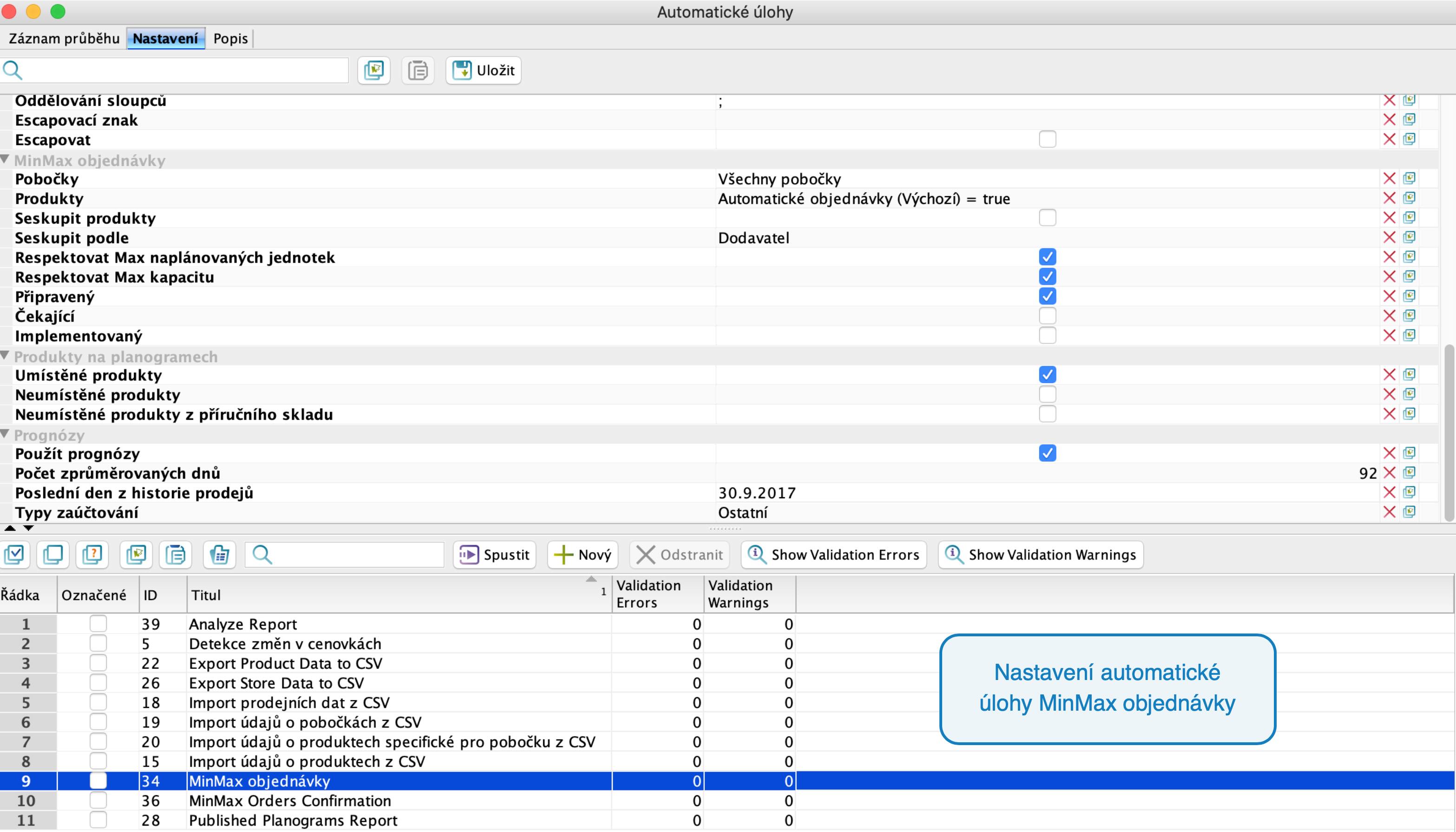Select the Analyze Report task row
The height and width of the screenshot is (832, 1456).
pos(727,624)
